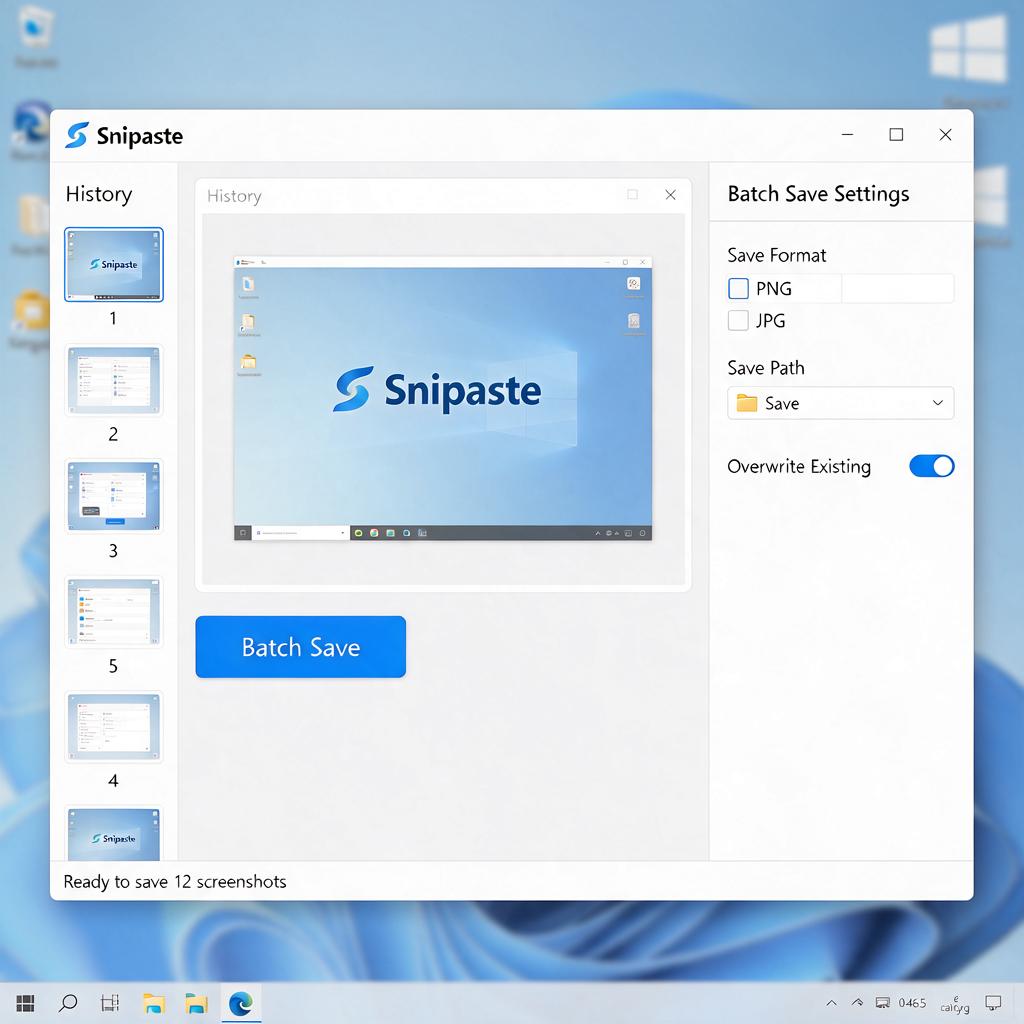Open the Save Path dropdown
1024x1024 pixels.
[x=840, y=403]
